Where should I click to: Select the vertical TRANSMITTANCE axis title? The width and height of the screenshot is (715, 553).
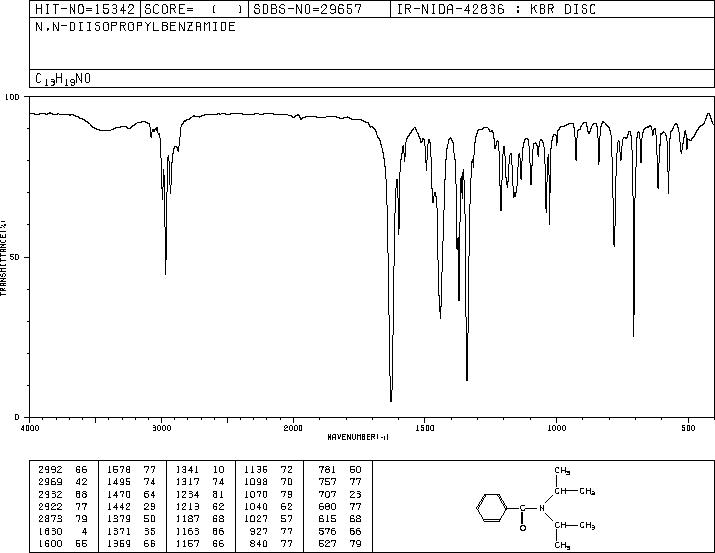click(x=3, y=257)
